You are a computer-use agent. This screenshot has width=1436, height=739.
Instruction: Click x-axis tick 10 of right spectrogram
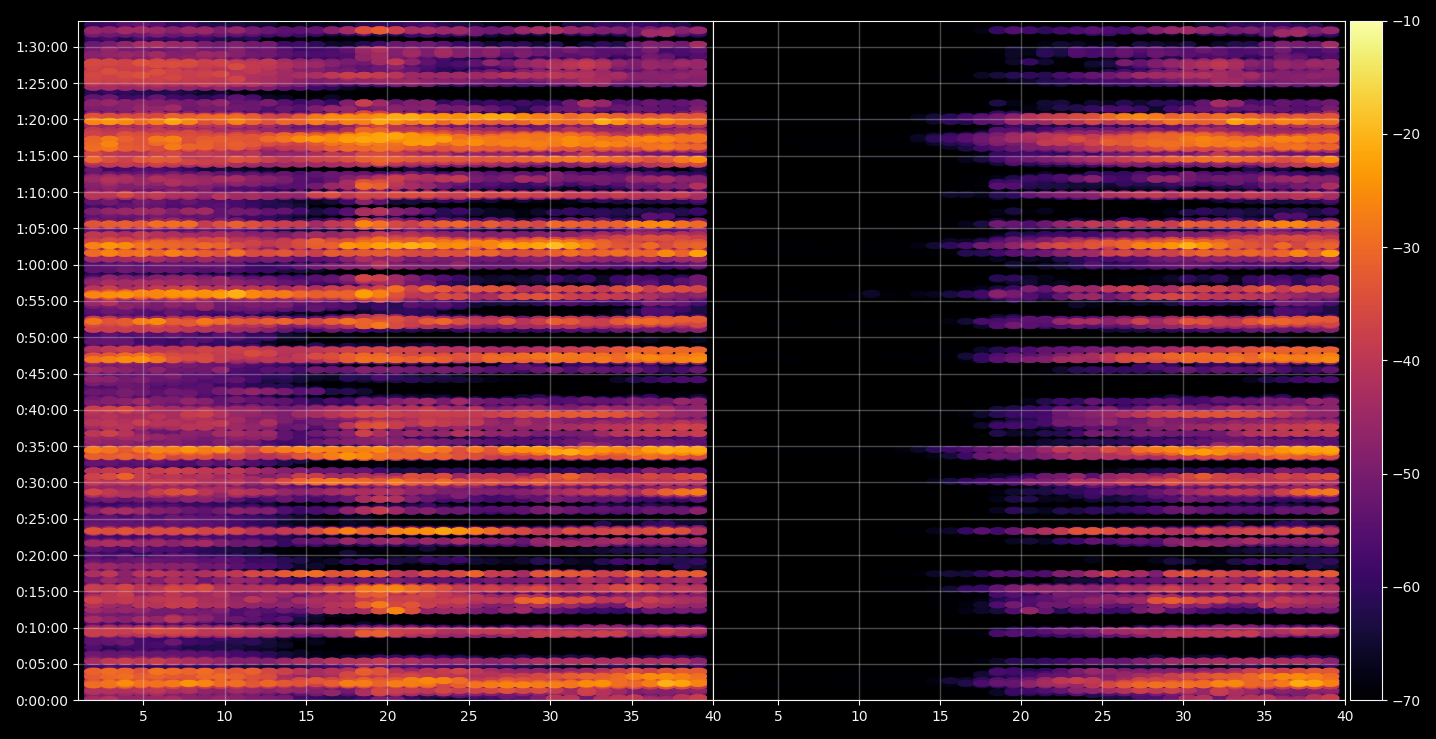tap(859, 716)
